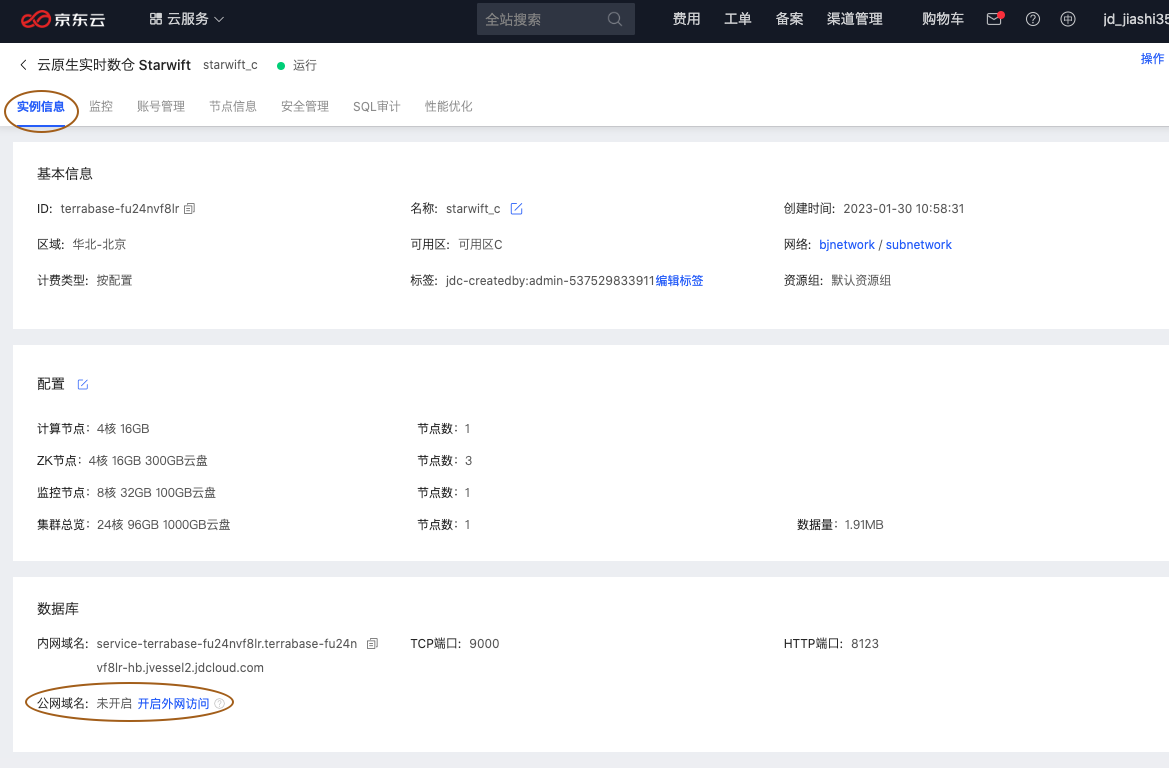
Task: Click the HTTP端口 8123 value
Action: (865, 644)
